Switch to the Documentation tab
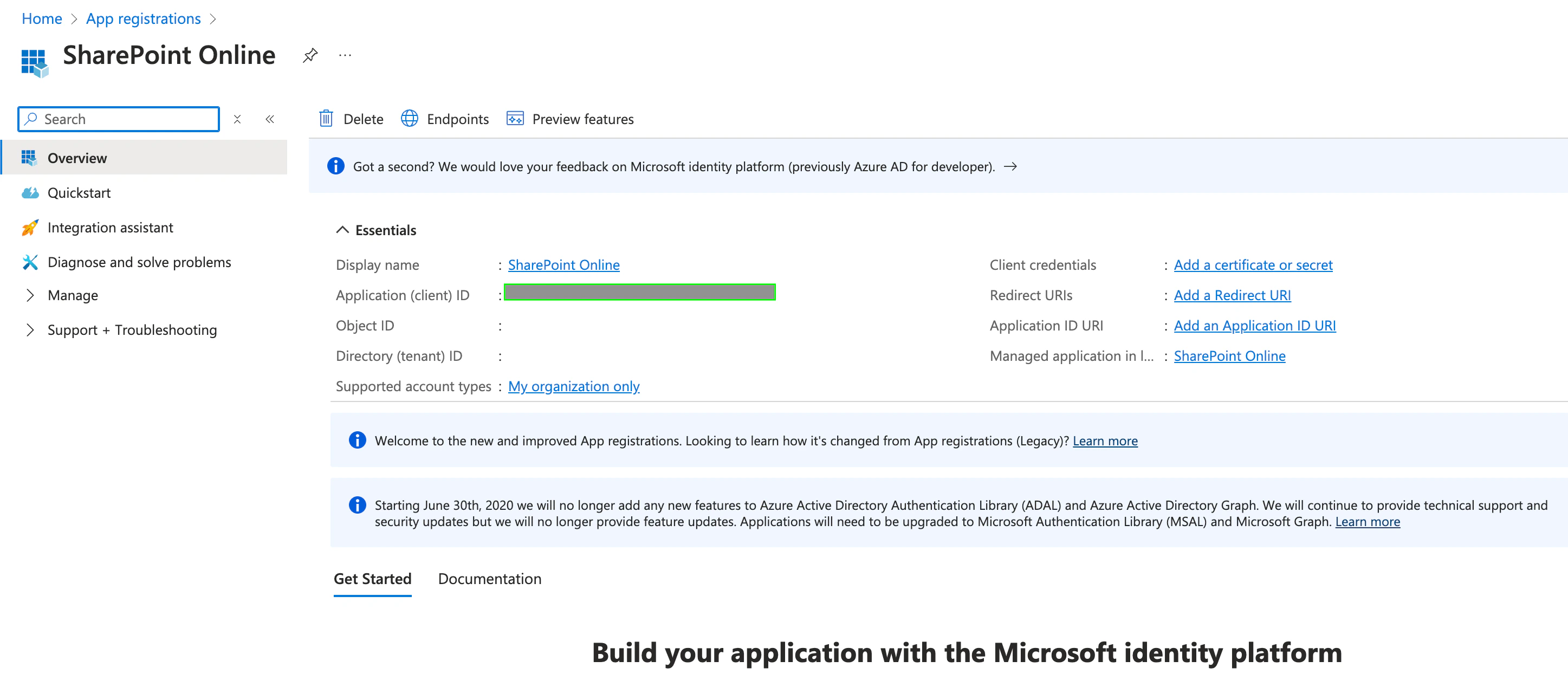Screen dimensions: 1568x674 [x=489, y=579]
